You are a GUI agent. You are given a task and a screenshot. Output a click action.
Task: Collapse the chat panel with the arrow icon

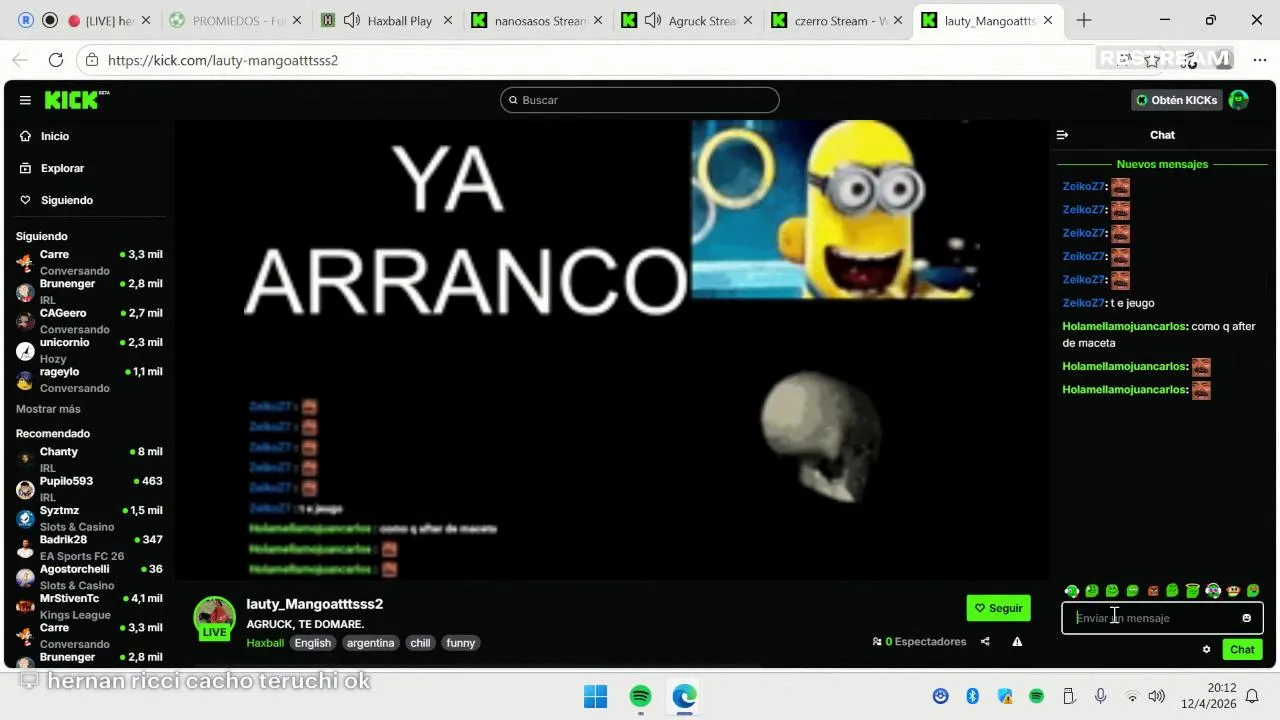coord(1062,135)
